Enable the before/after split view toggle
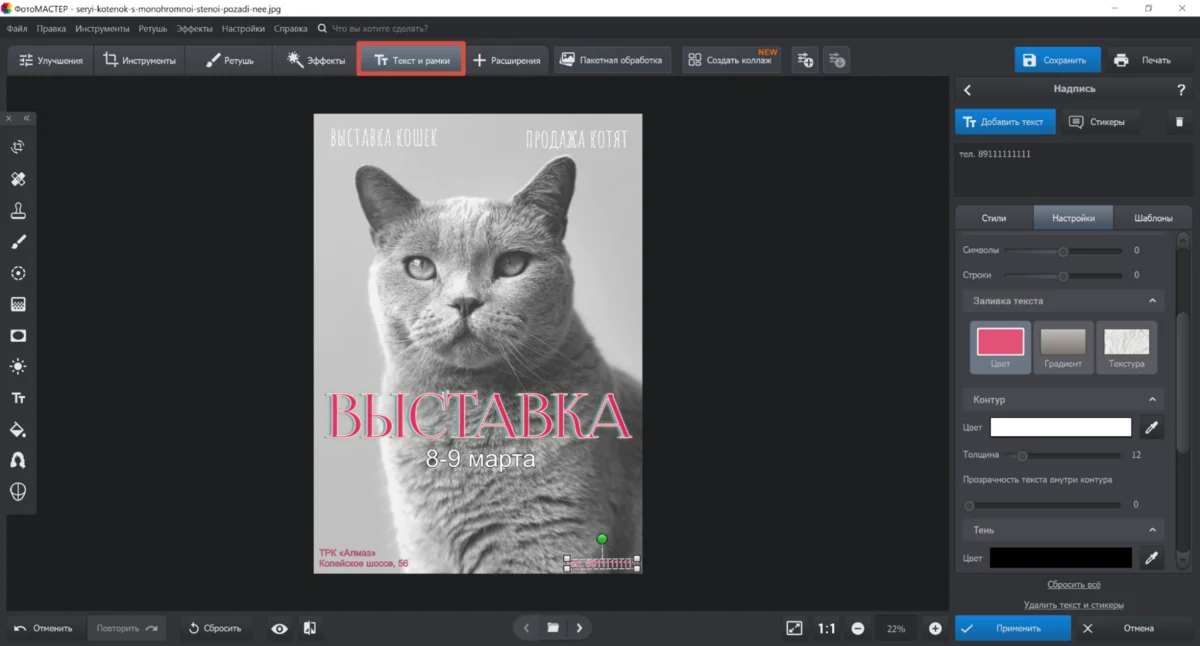 pyautogui.click(x=308, y=628)
